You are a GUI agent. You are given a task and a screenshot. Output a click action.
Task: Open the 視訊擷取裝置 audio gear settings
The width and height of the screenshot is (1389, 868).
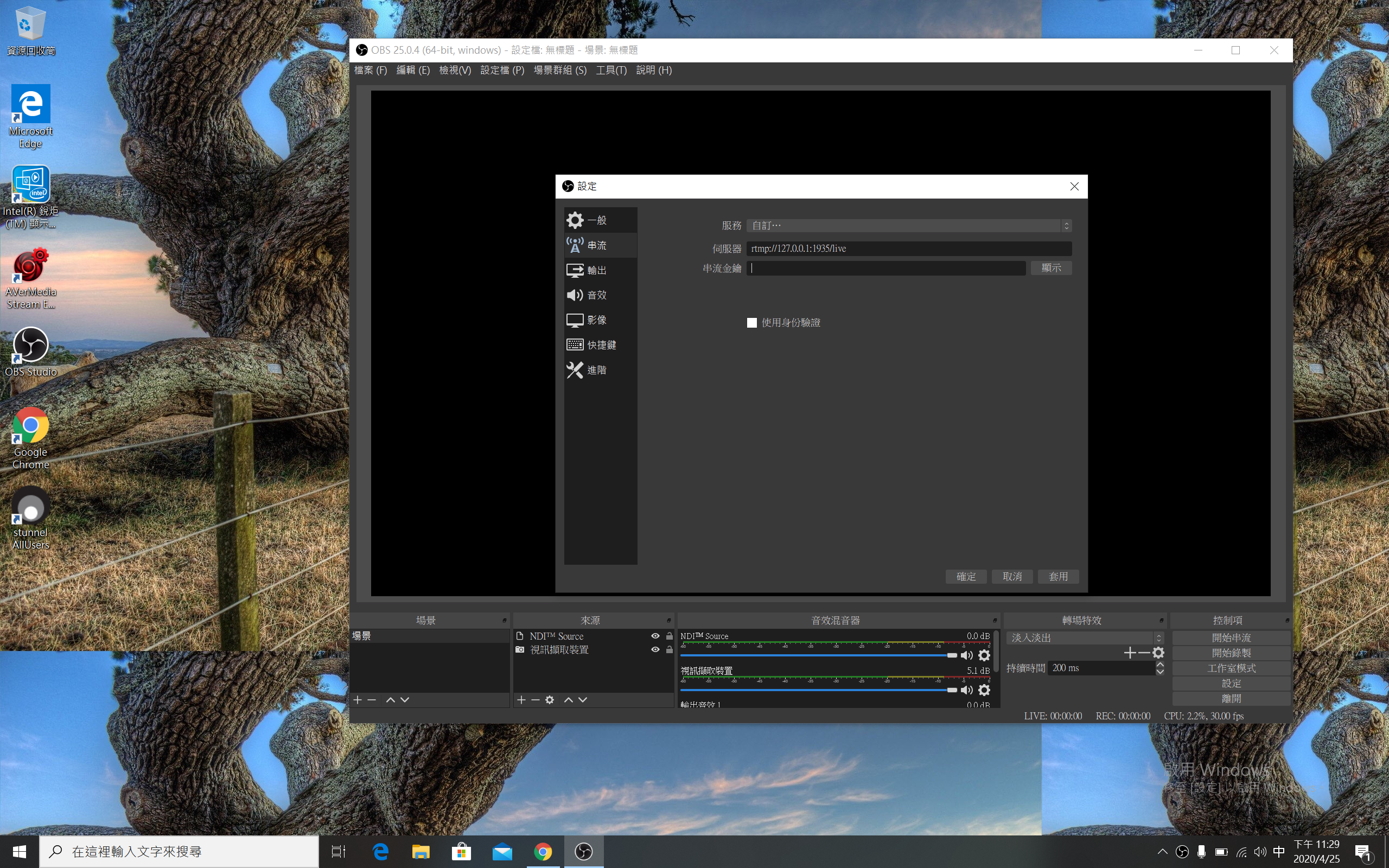pyautogui.click(x=984, y=690)
